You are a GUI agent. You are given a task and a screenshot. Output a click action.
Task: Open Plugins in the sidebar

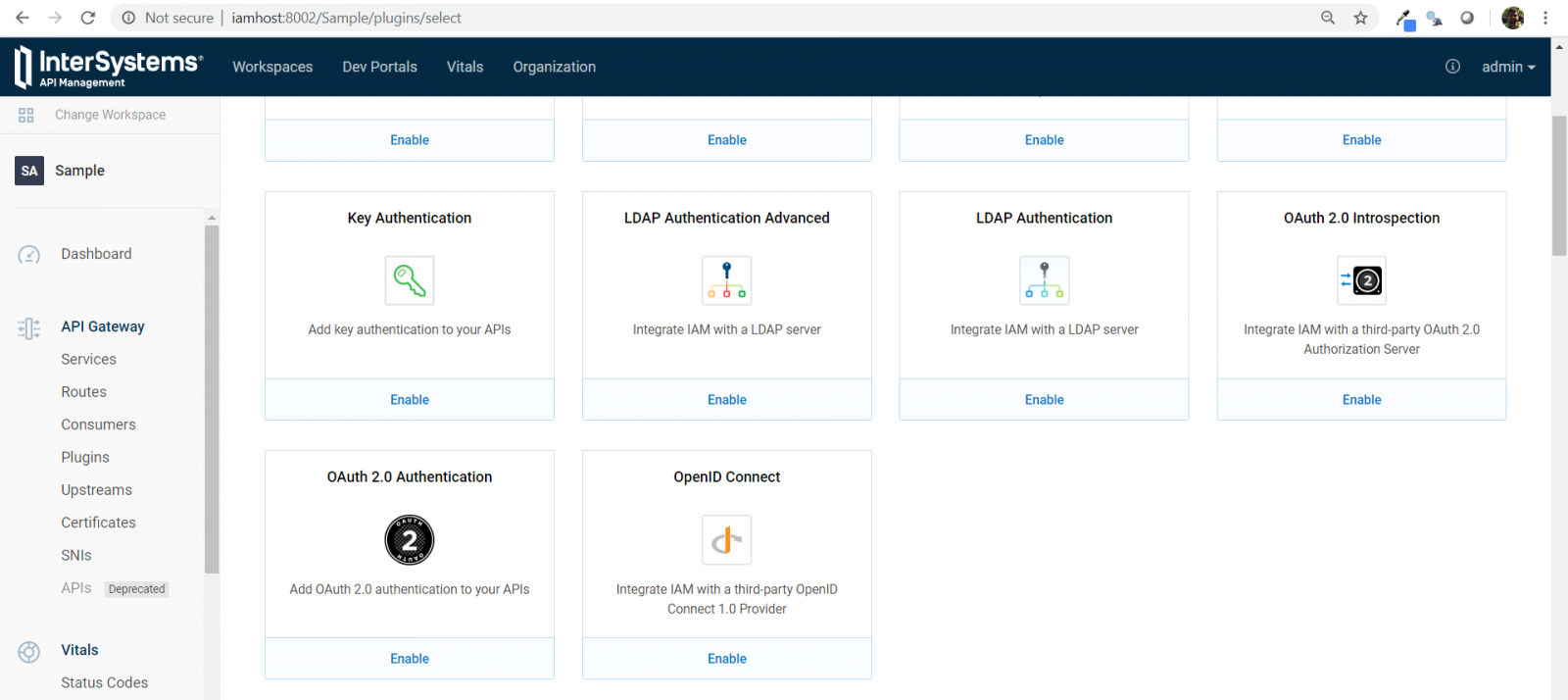click(x=85, y=457)
